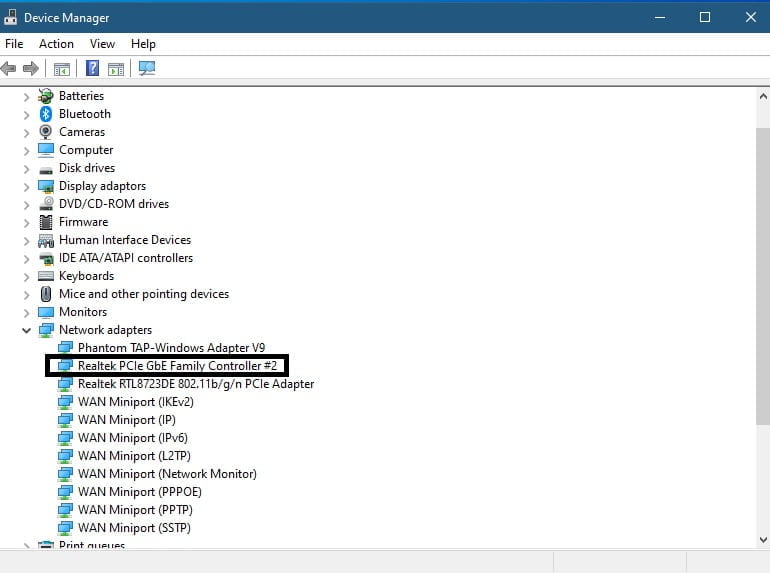Image resolution: width=770 pixels, height=573 pixels.
Task: Expand the Monitors category
Action: tap(27, 312)
